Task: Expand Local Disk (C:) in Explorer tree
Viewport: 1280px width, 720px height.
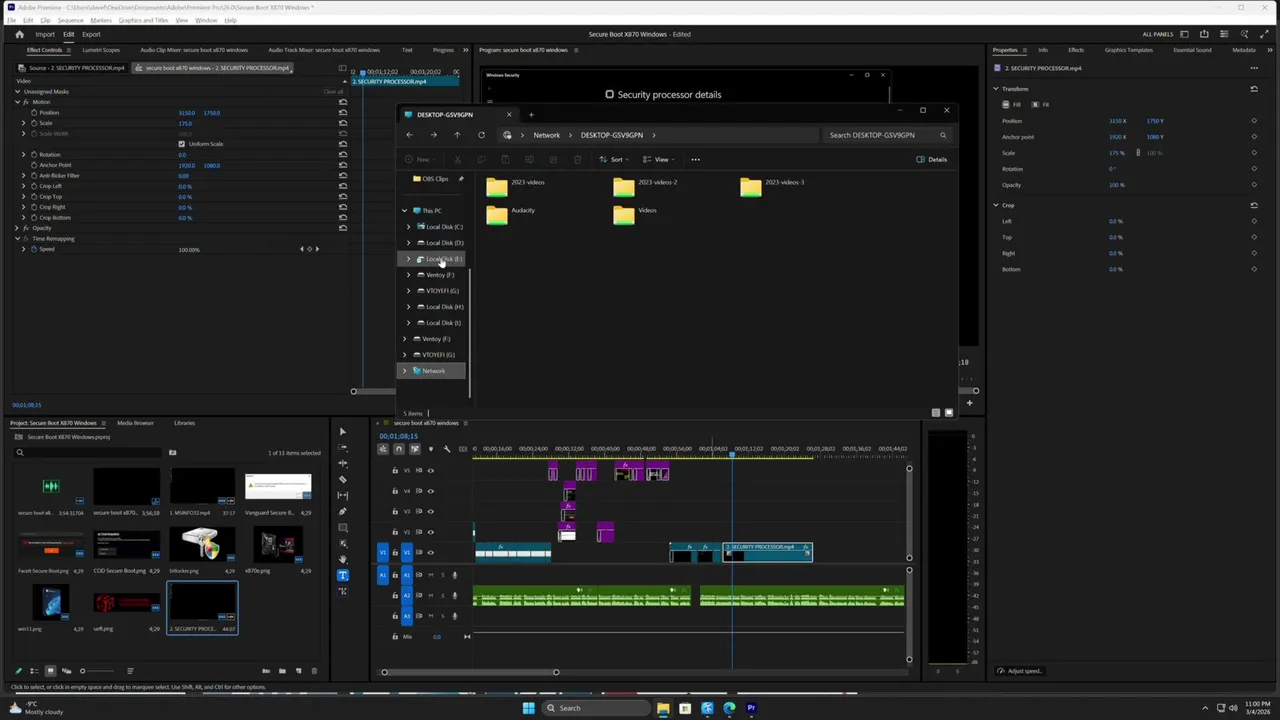Action: (408, 227)
